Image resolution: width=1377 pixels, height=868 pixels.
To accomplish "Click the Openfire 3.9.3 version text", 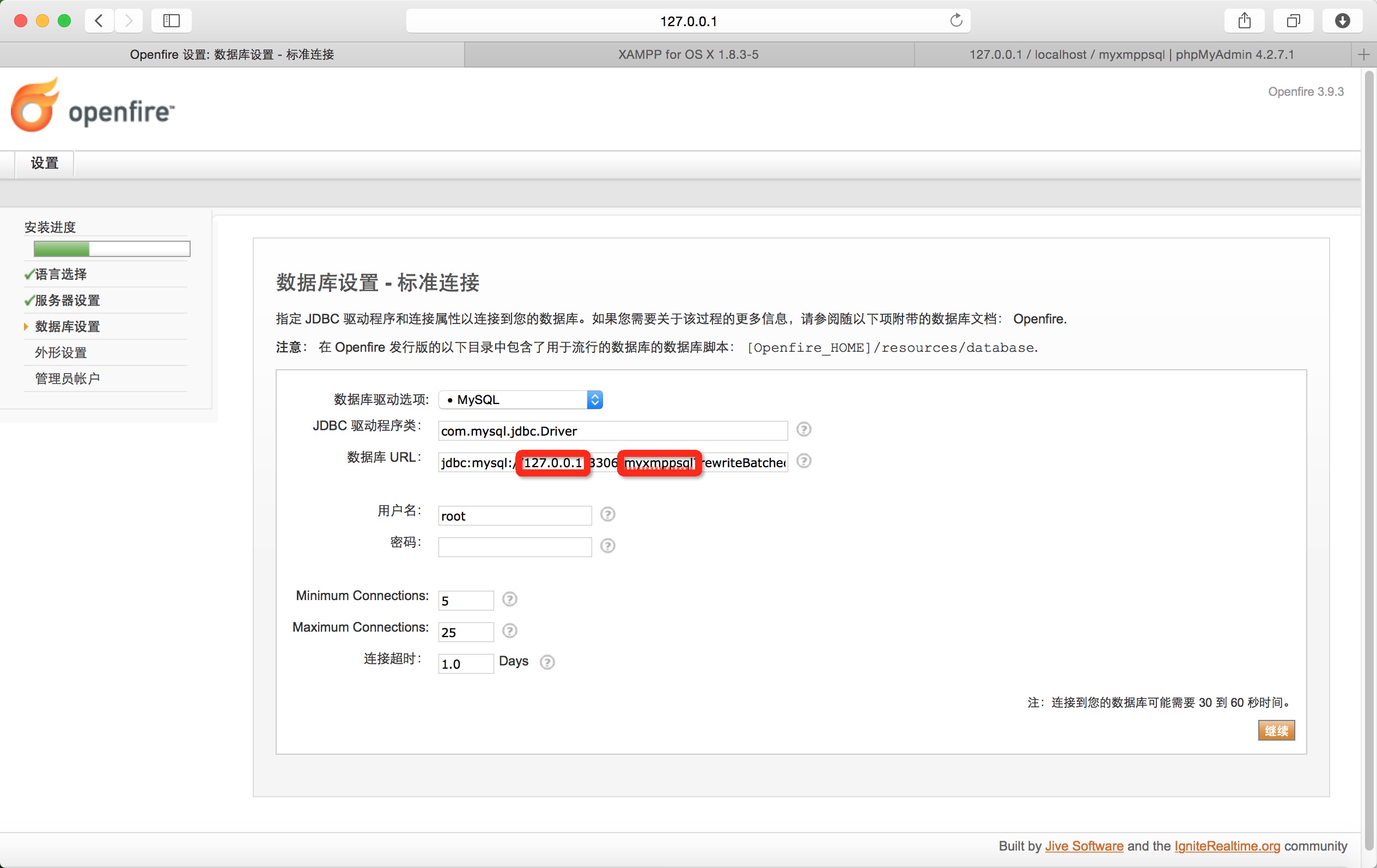I will (x=1306, y=91).
